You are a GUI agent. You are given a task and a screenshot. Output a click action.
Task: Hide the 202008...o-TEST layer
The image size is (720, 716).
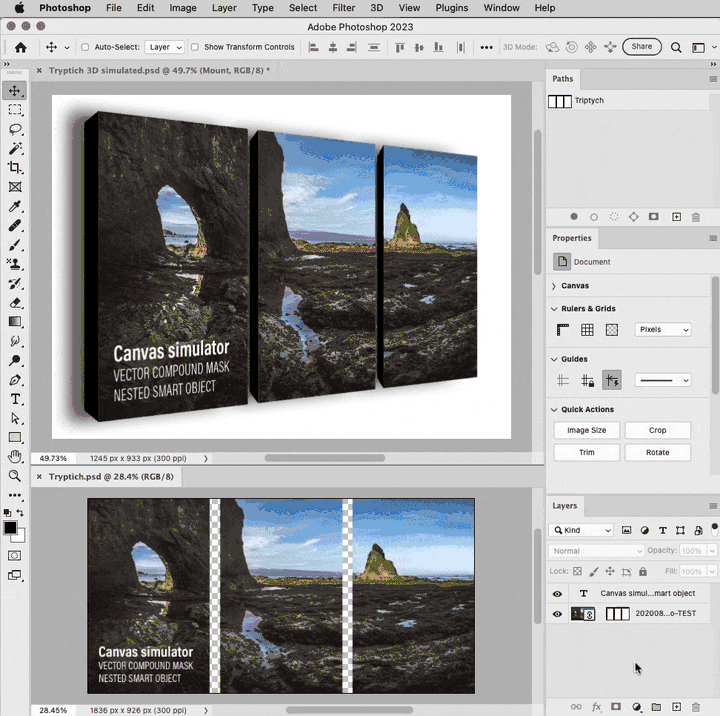[557, 614]
